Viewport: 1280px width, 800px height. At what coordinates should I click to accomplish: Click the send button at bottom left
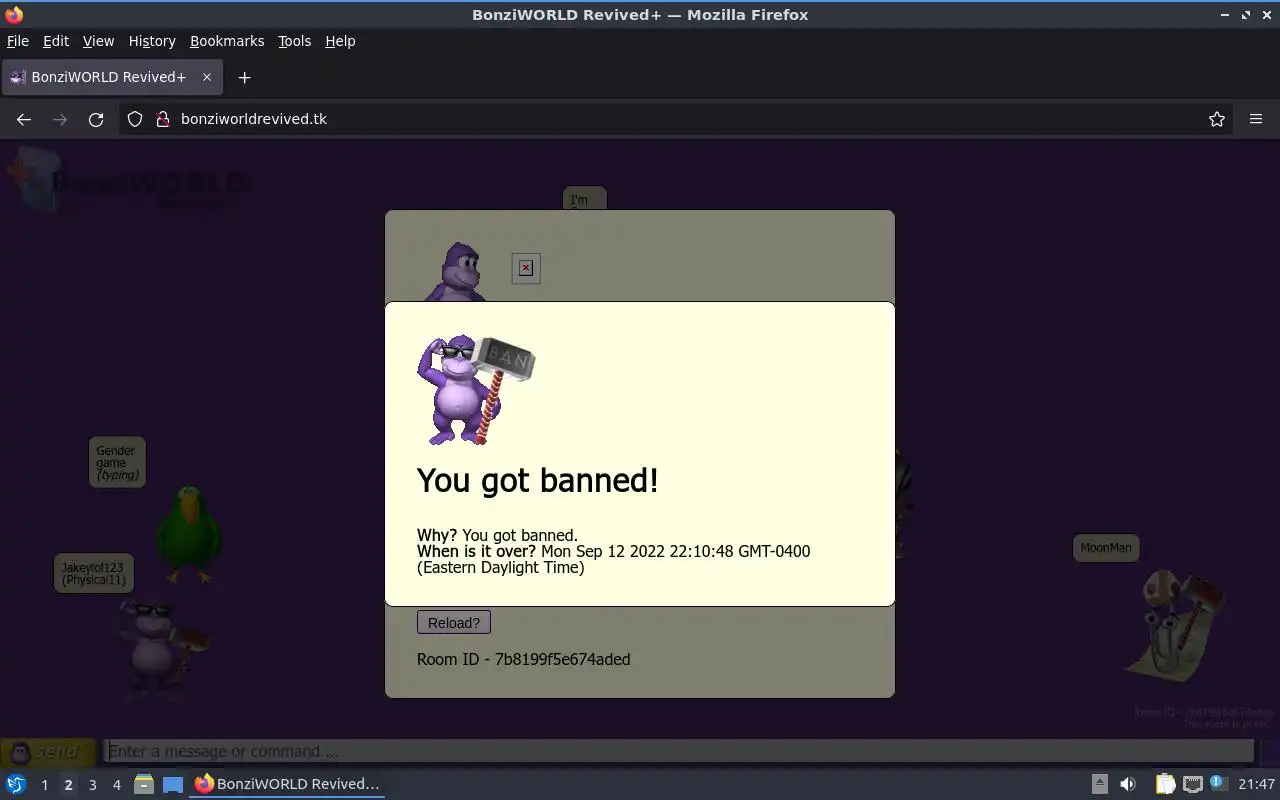48,752
